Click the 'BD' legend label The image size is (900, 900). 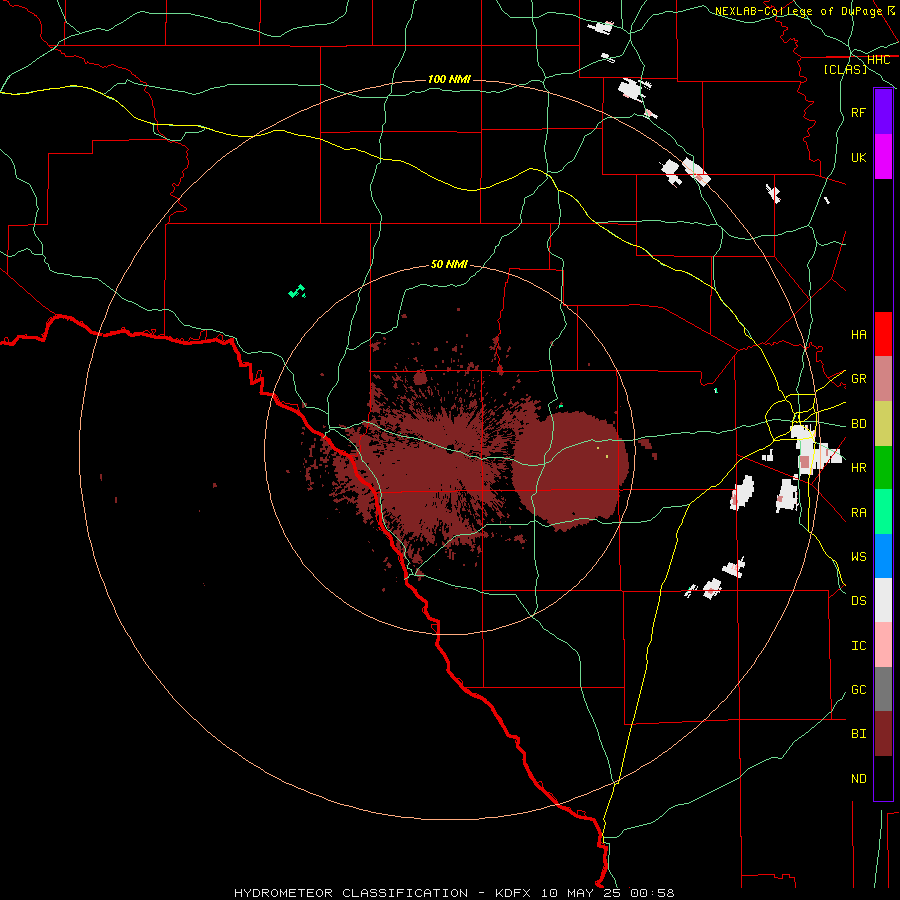coord(858,424)
